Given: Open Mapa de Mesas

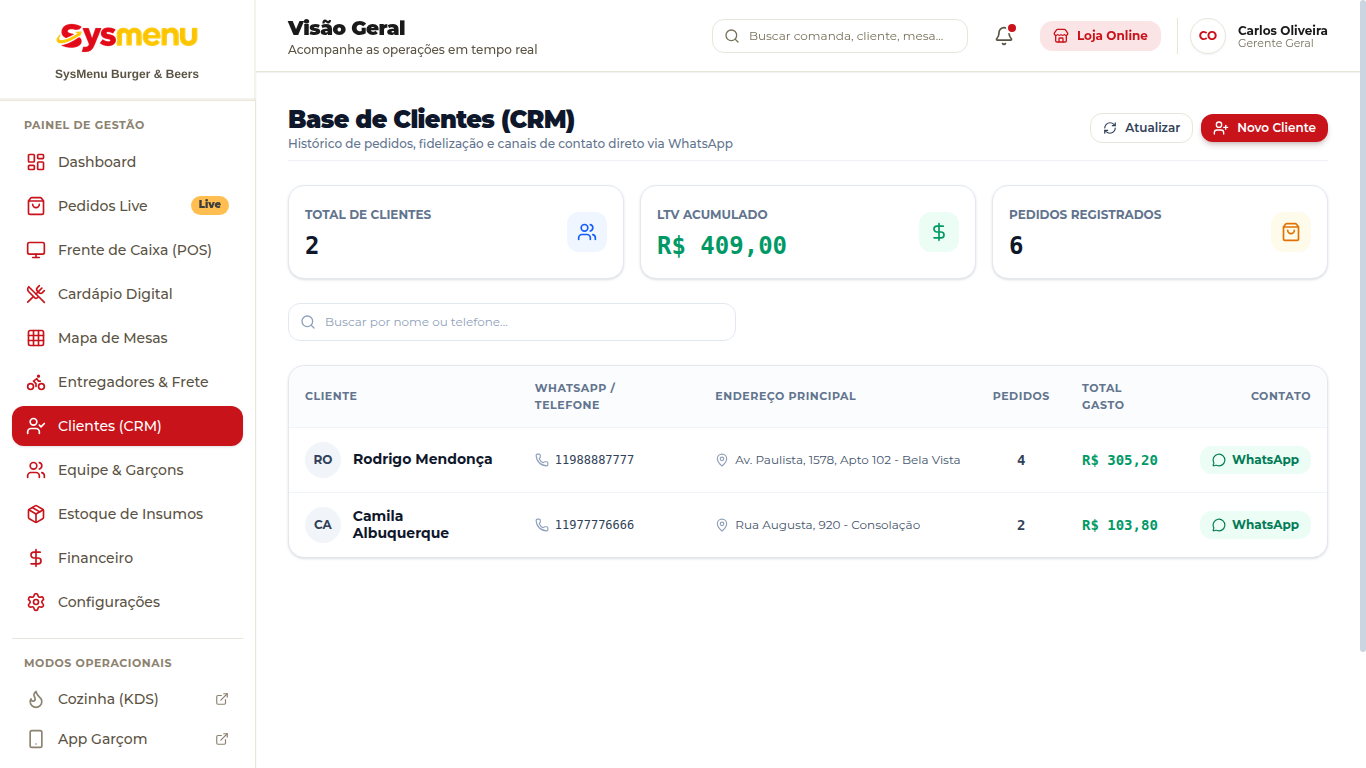Looking at the screenshot, I should (x=127, y=338).
